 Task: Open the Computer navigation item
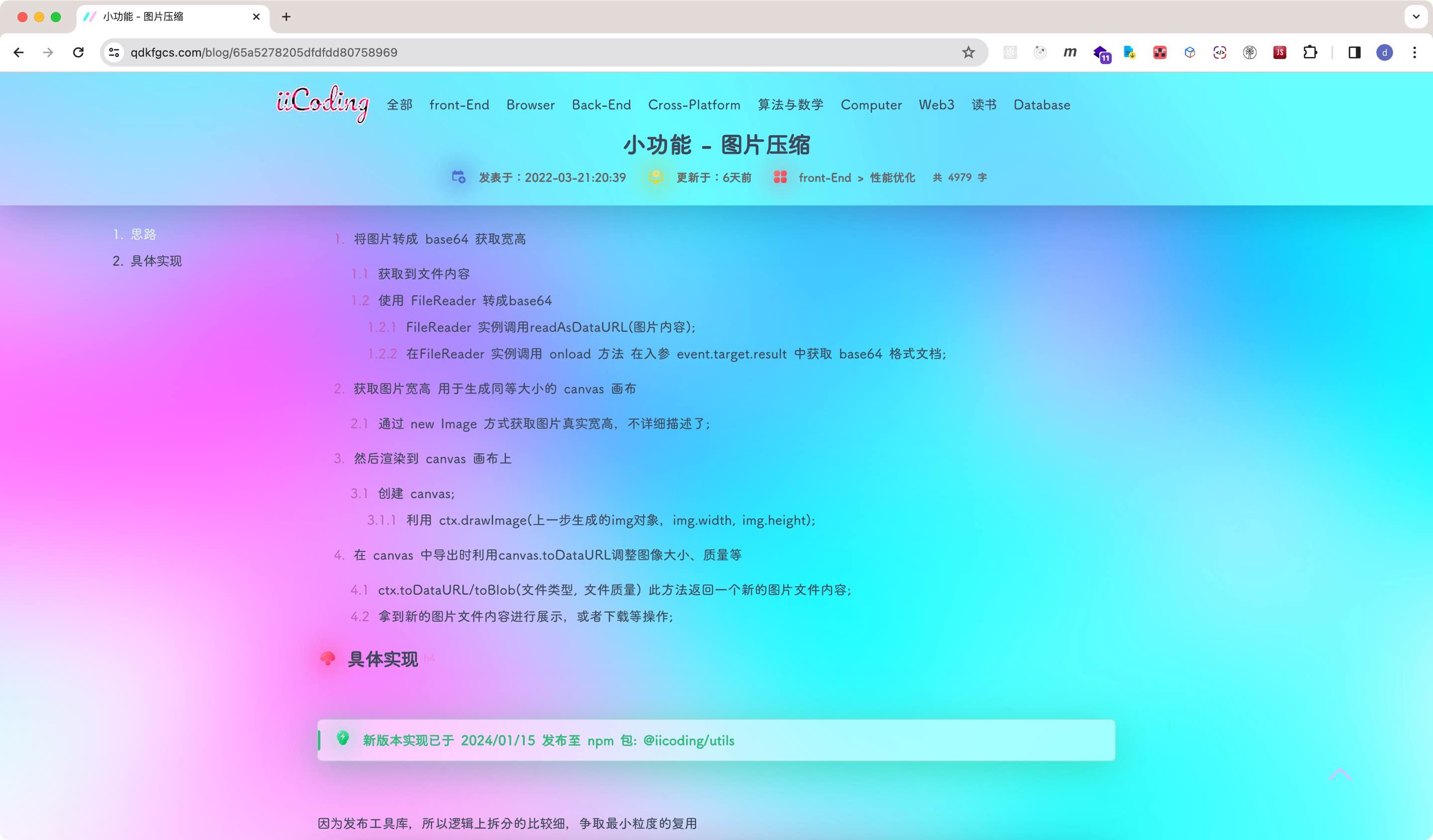point(871,104)
